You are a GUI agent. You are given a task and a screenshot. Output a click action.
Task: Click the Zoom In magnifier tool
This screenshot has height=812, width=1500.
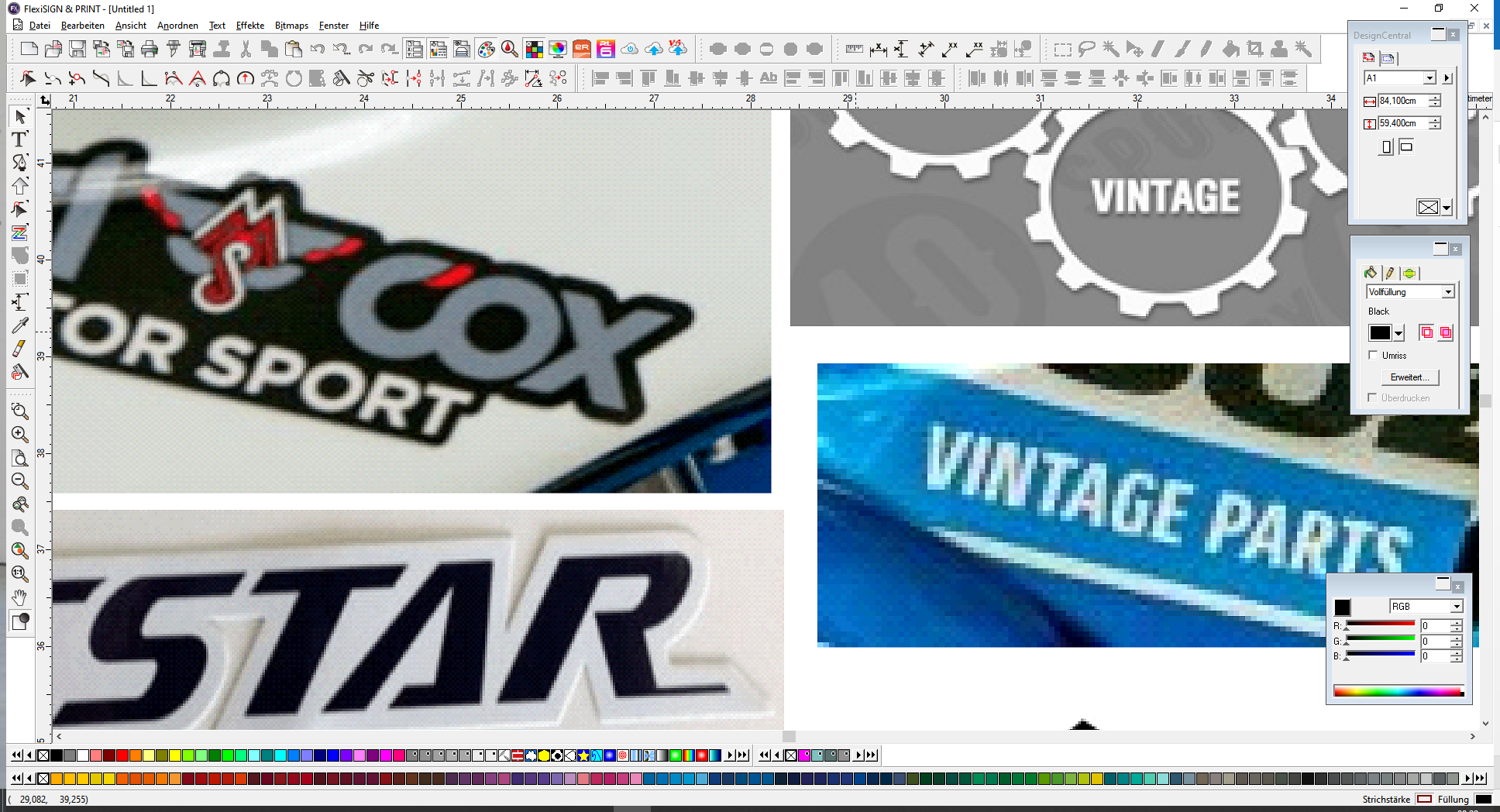pyautogui.click(x=19, y=435)
